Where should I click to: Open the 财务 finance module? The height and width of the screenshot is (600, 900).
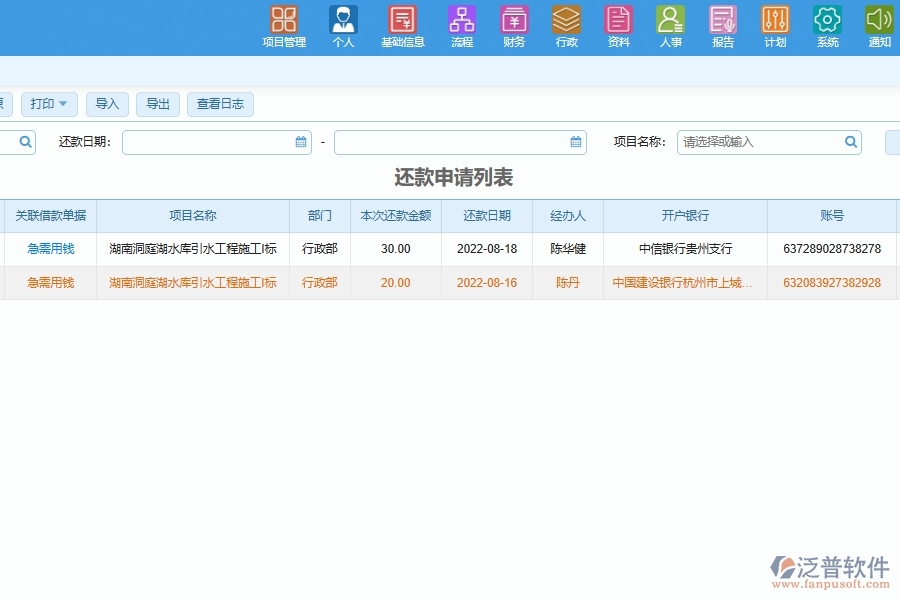coord(514,27)
